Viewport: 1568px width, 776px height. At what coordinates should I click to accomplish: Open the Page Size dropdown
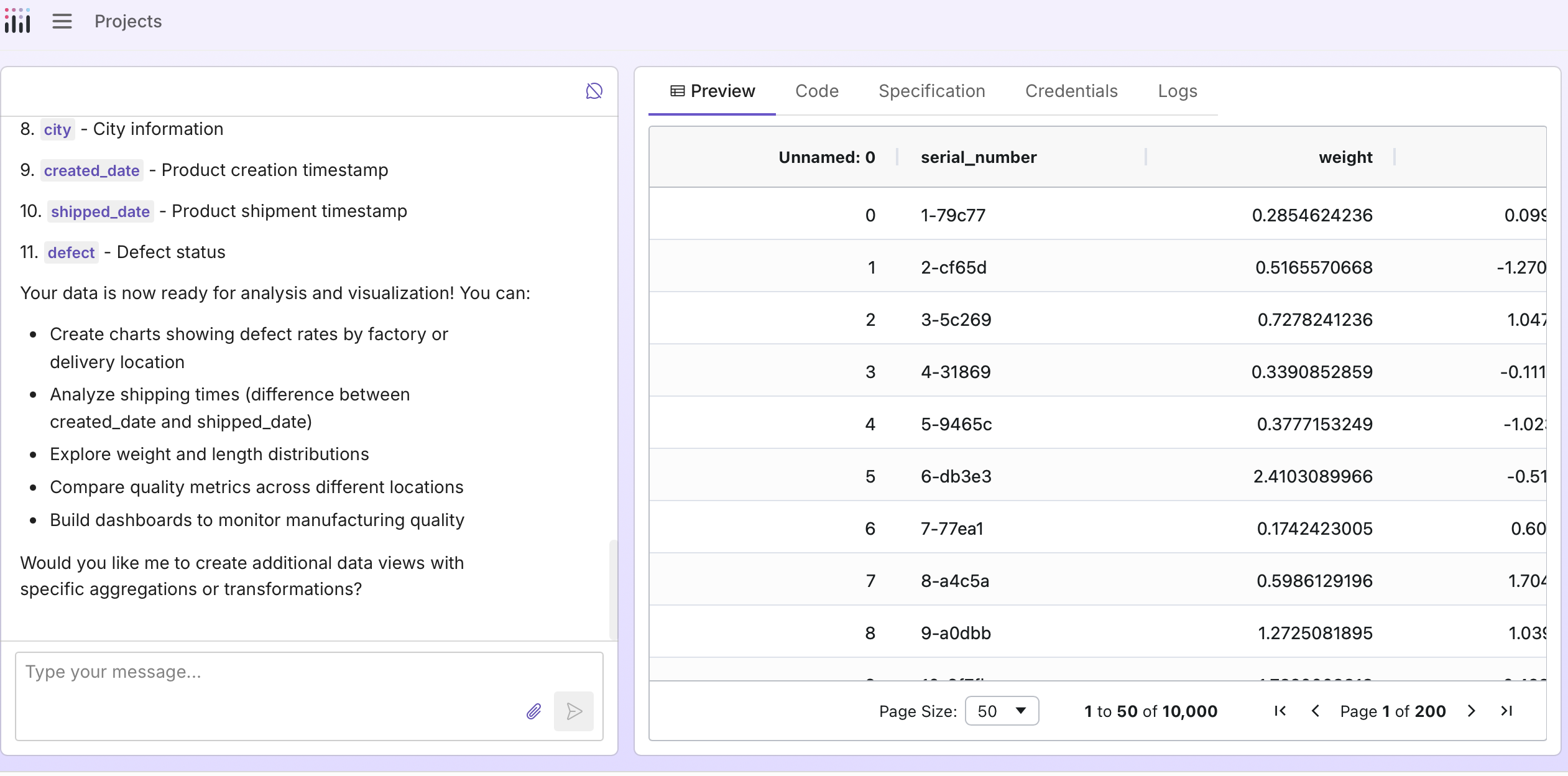coord(1002,711)
